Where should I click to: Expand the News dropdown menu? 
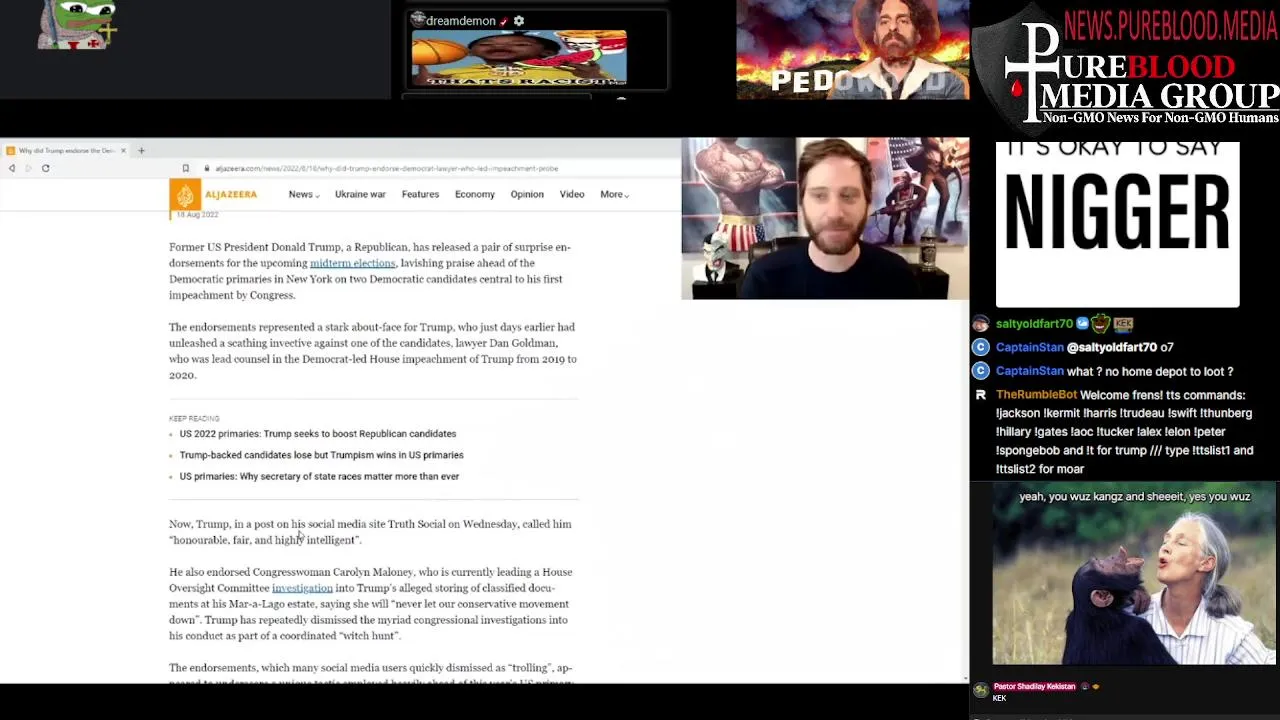pos(304,194)
